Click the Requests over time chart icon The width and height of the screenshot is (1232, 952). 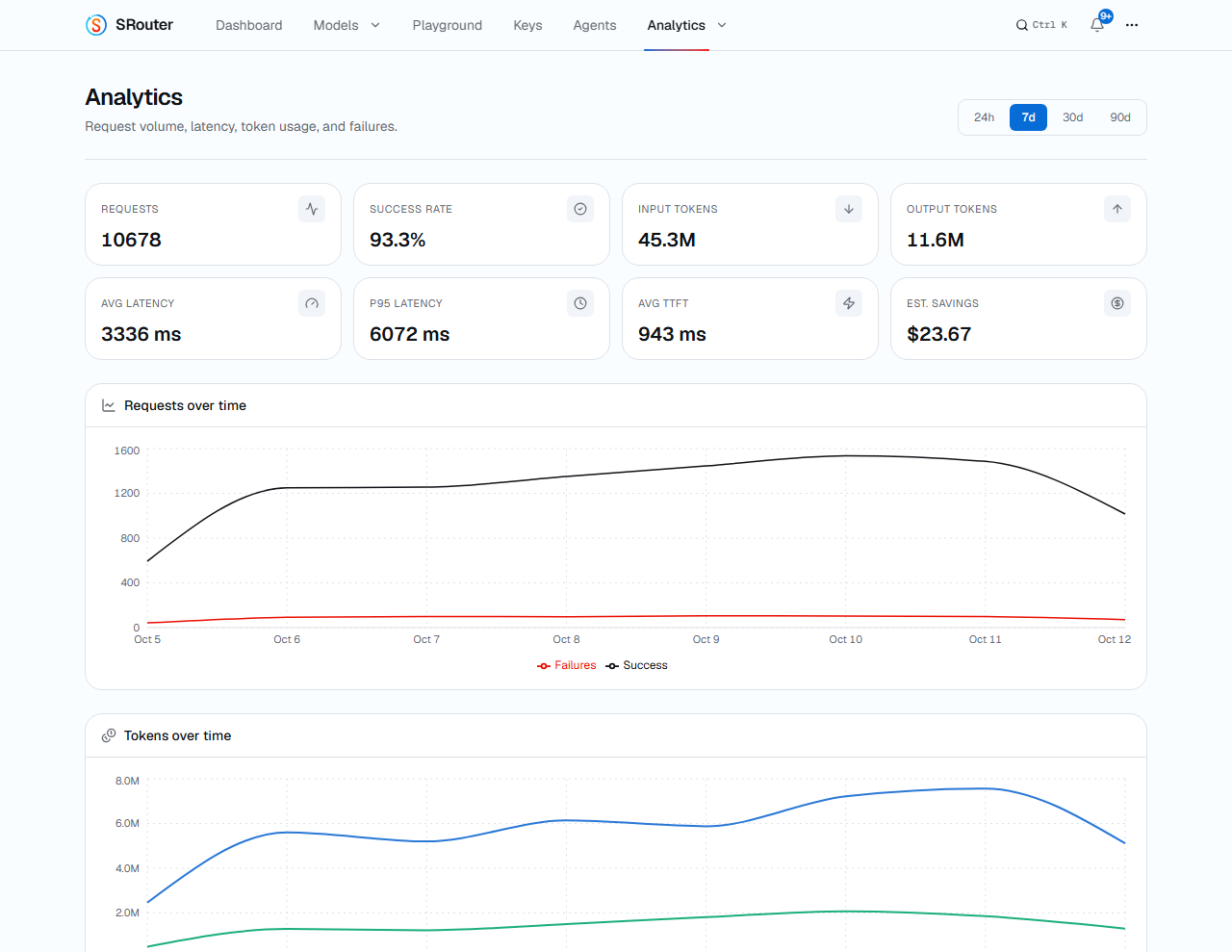(x=109, y=406)
